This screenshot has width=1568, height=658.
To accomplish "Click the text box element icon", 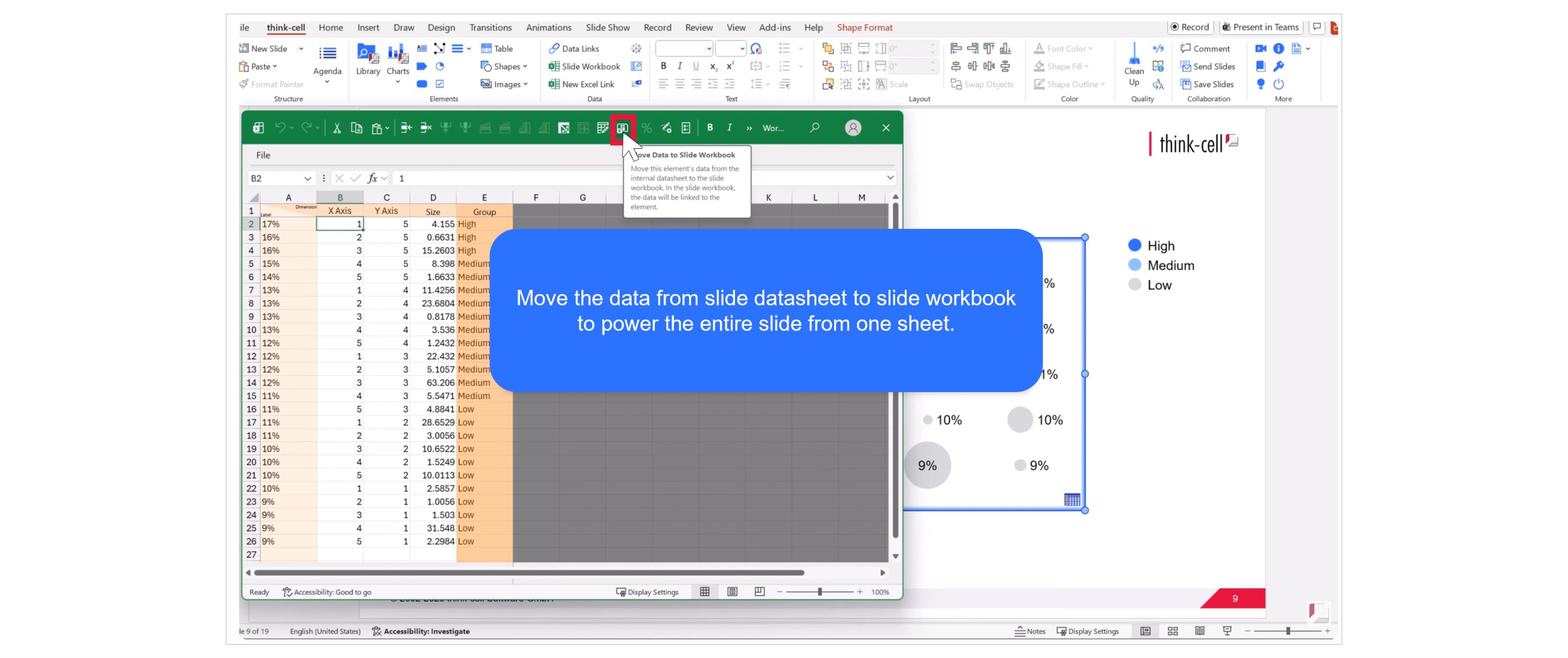I will pyautogui.click(x=421, y=48).
